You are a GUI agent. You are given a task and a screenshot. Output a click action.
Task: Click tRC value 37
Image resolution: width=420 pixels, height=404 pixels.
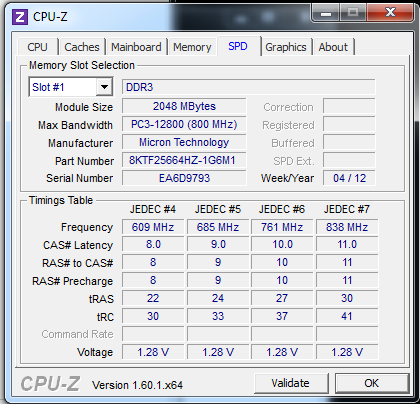282,316
